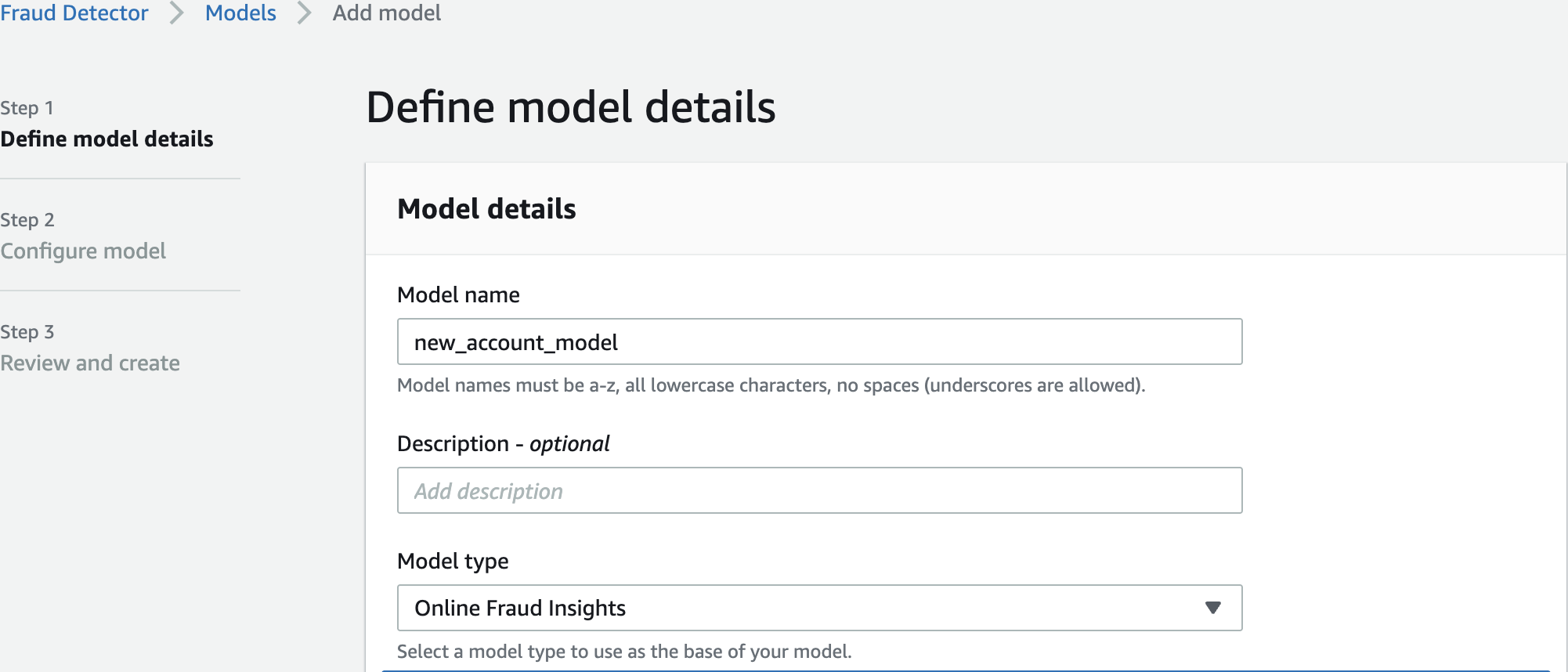Screen dimensions: 1568x672
Task: Click the Step 3 label in sidebar
Action: (27, 332)
